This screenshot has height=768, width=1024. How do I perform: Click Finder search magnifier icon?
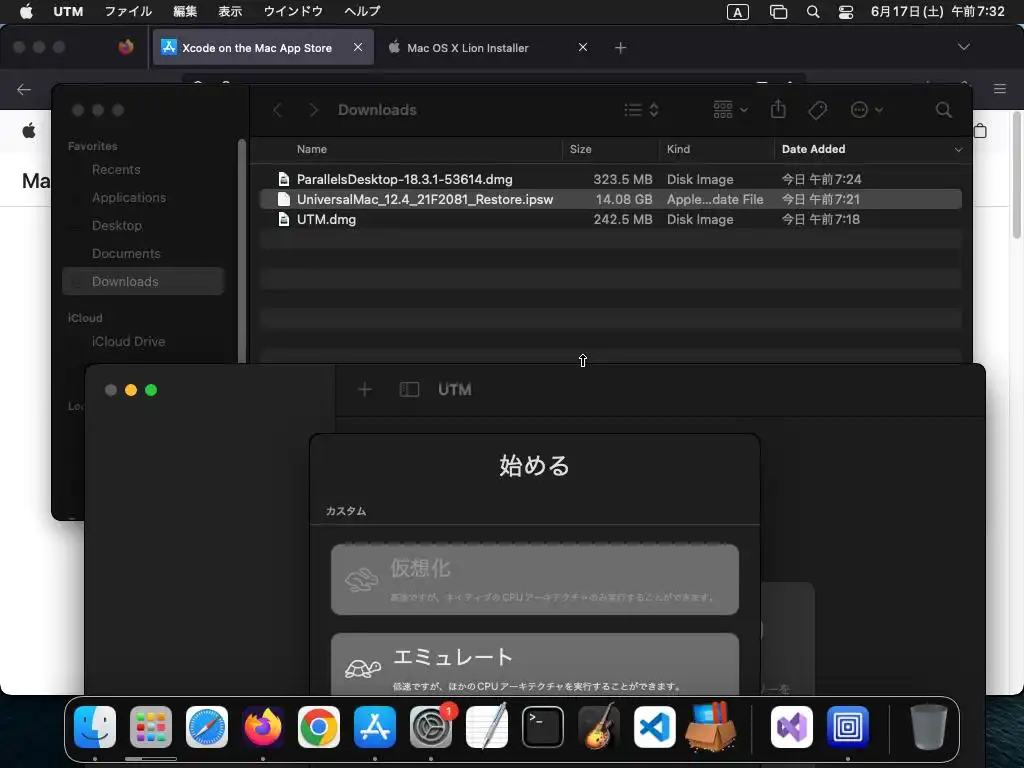click(x=943, y=110)
